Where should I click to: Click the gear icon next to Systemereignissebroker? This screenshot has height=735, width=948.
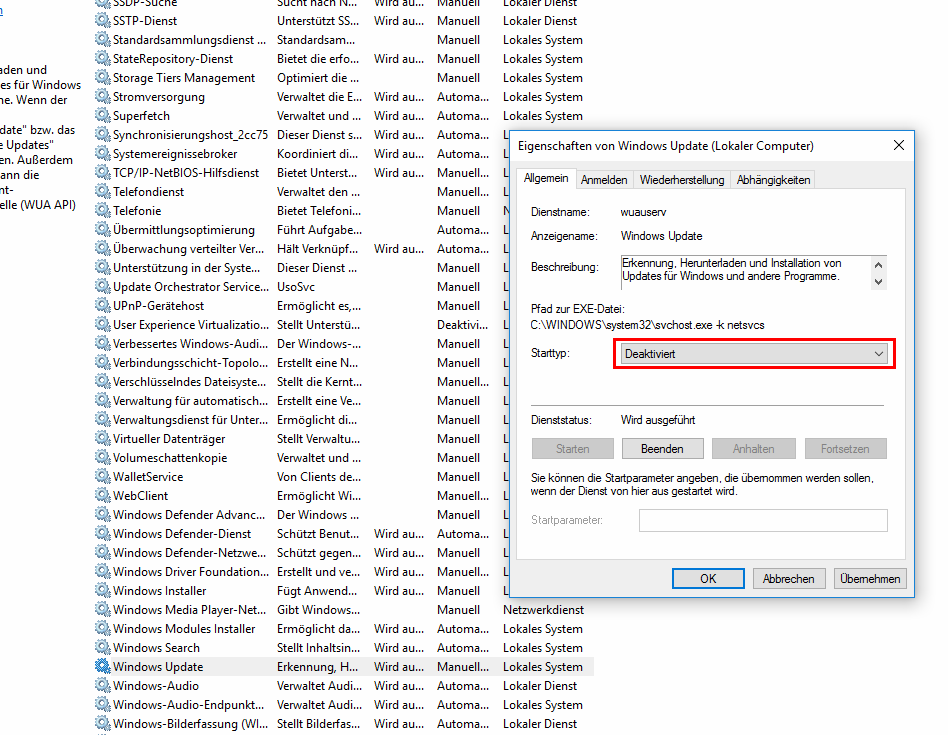tap(103, 154)
